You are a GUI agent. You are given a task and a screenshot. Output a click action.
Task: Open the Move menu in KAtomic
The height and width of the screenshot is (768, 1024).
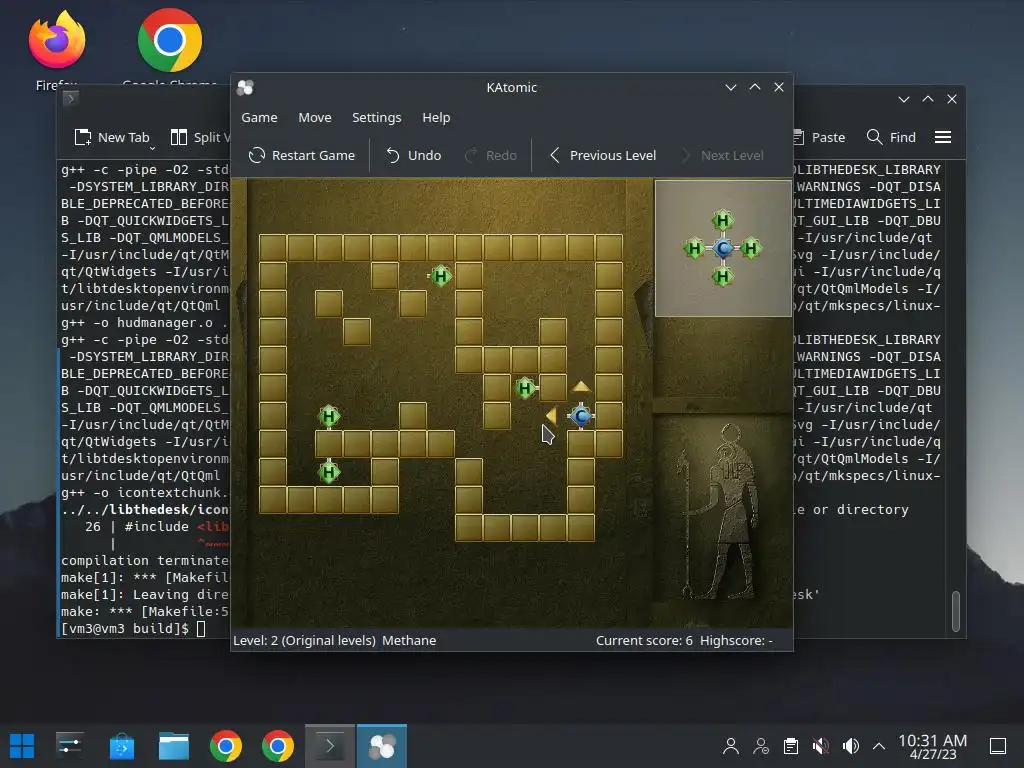(x=315, y=118)
